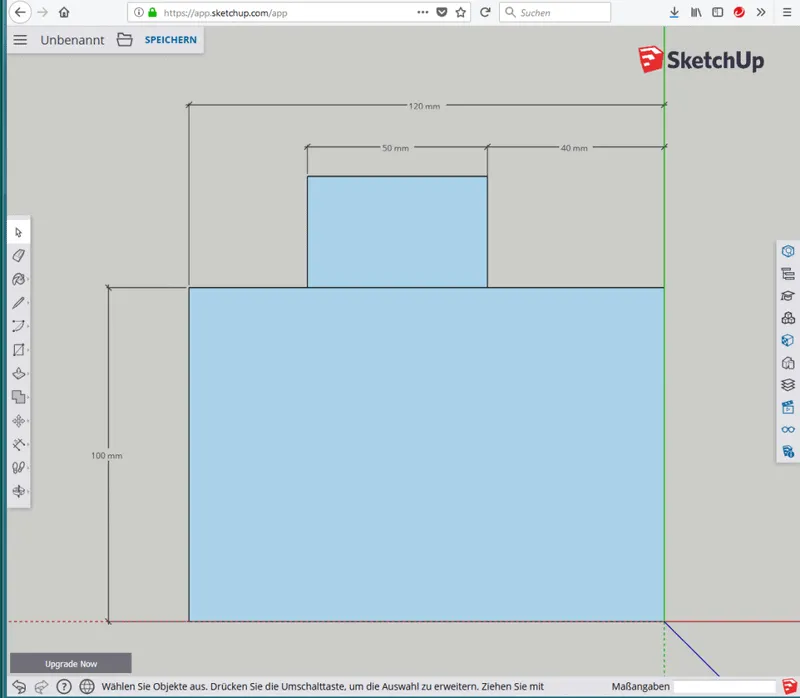Open the Components panel on the right
This screenshot has width=800, height=698.
click(788, 317)
